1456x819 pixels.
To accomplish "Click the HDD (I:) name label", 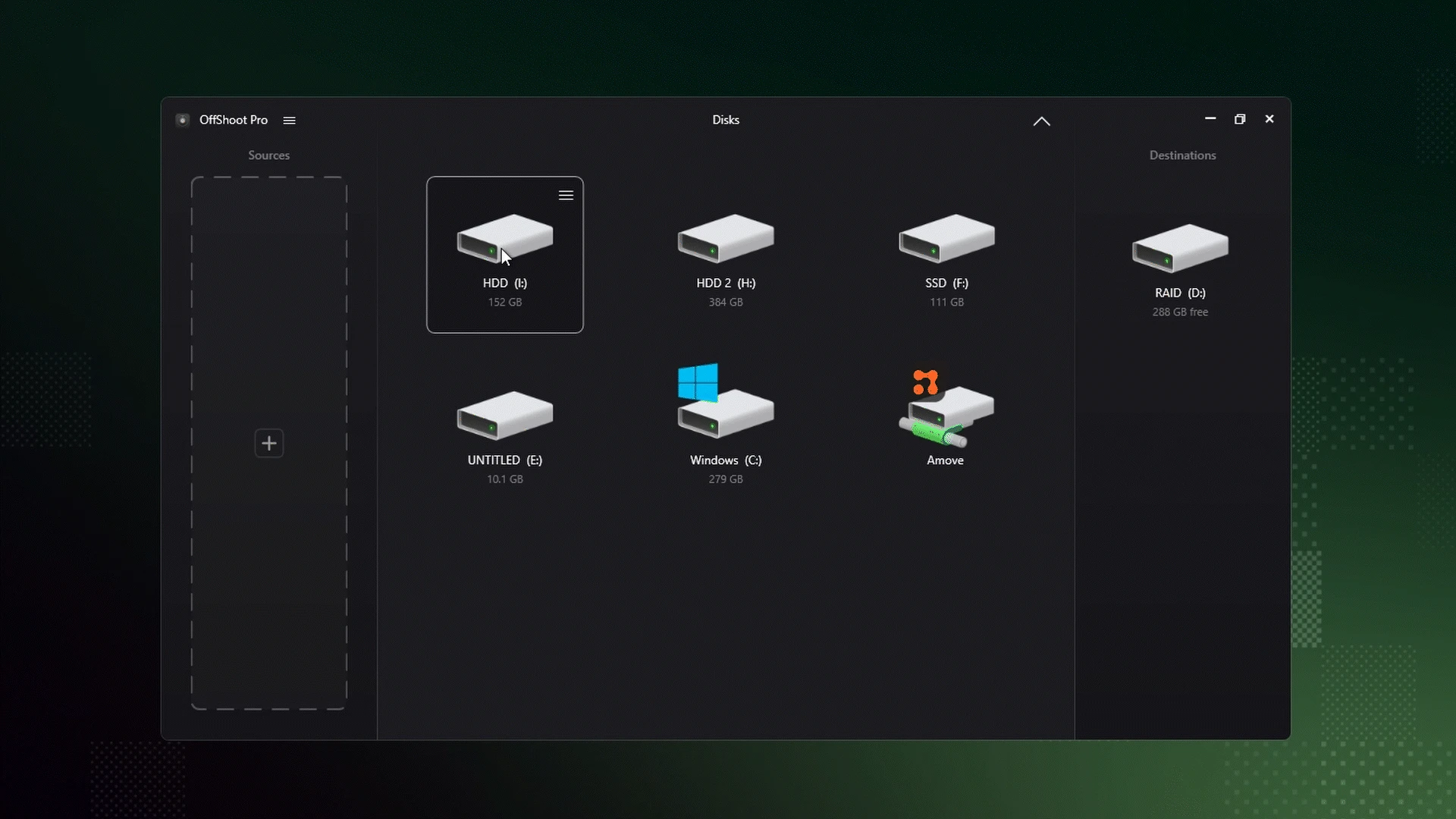I will (x=504, y=283).
